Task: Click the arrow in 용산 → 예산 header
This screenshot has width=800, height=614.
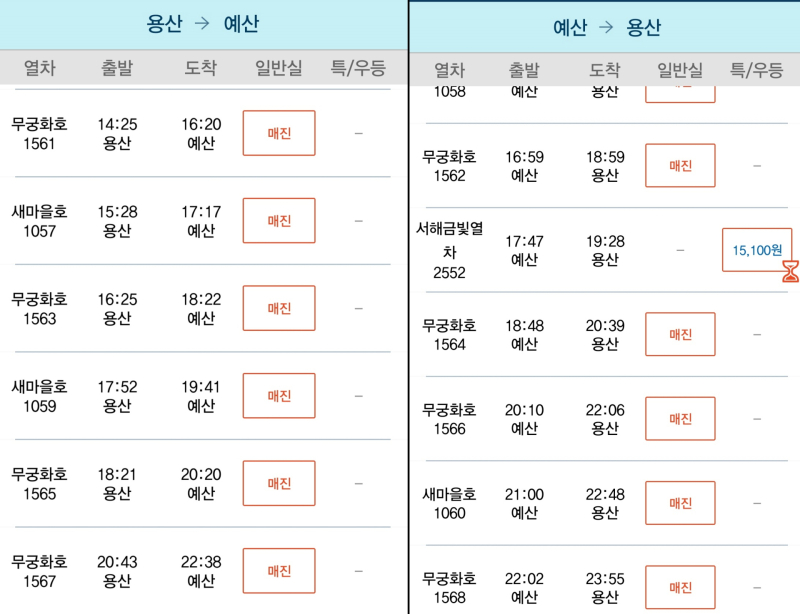Action: tap(203, 23)
